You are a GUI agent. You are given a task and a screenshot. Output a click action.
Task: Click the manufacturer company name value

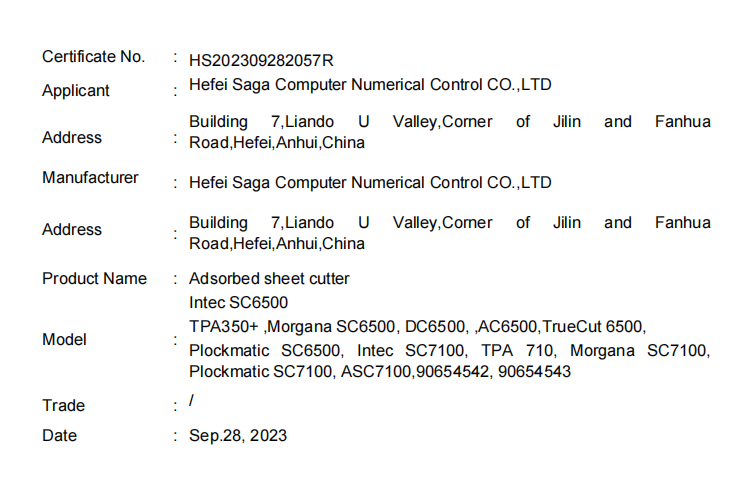(370, 183)
